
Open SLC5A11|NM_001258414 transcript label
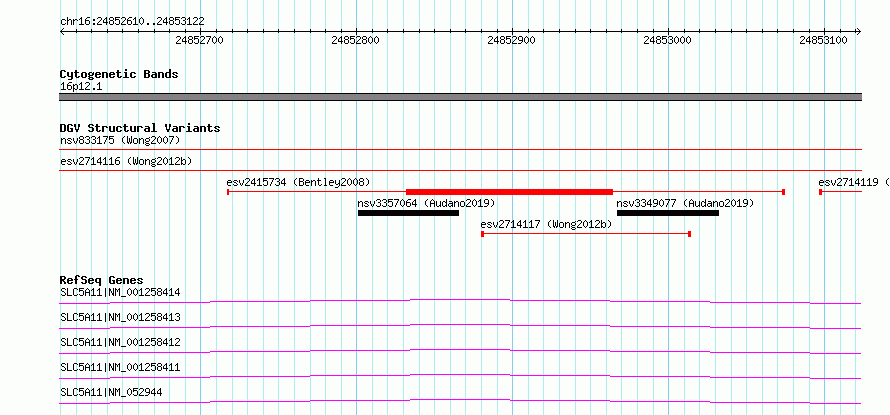click(120, 293)
